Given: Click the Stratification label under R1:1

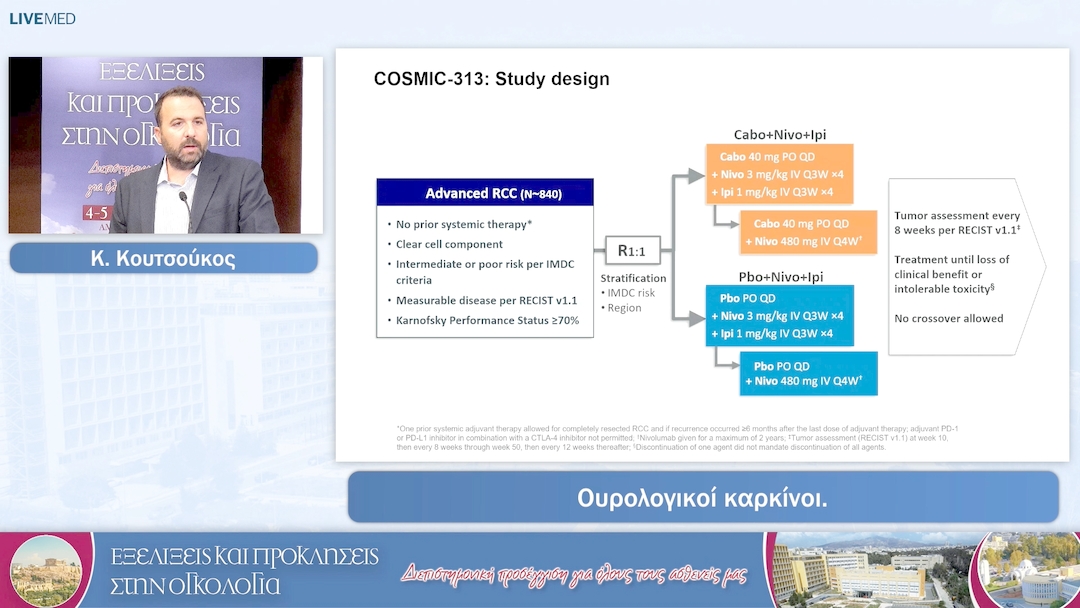Looking at the screenshot, I should (x=633, y=278).
